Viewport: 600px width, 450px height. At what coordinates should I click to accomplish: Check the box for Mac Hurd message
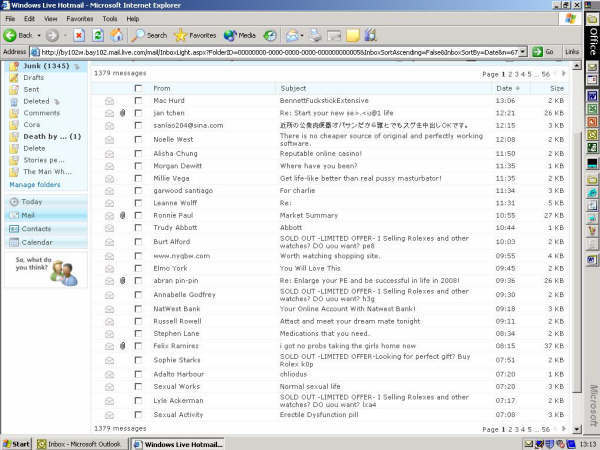[x=139, y=101]
